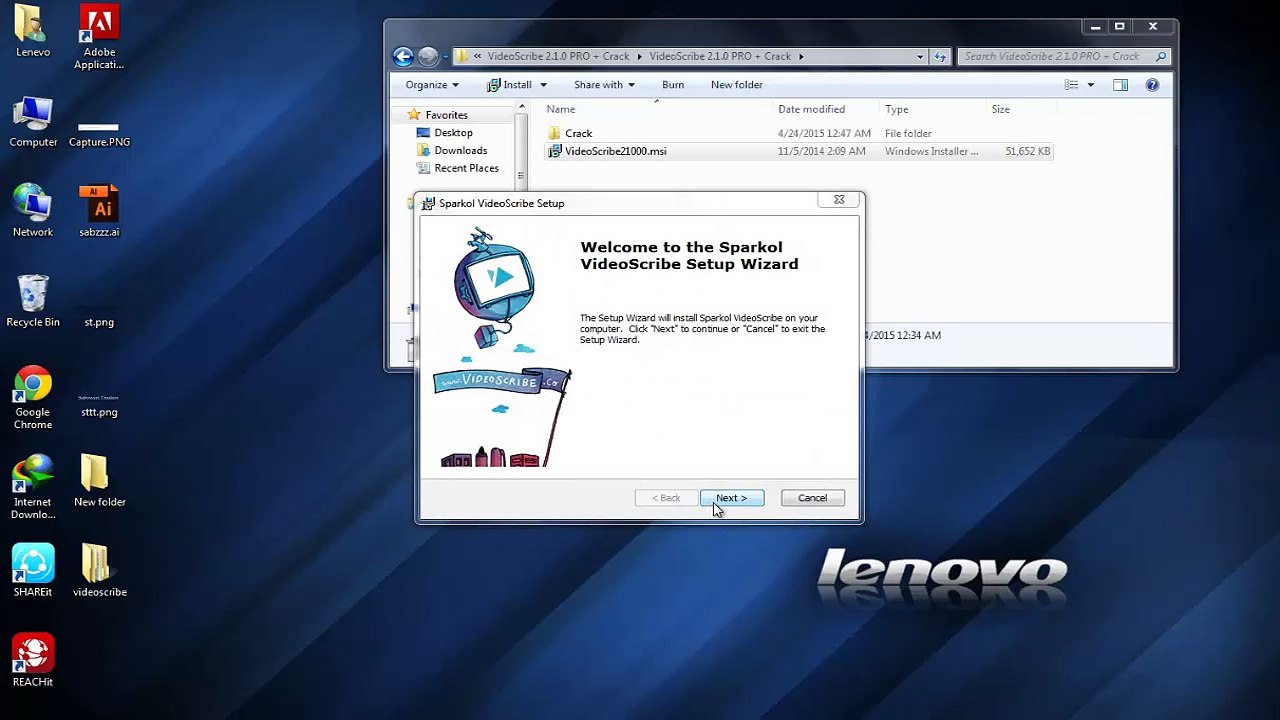
Task: Select the SHAREit desktop shortcut
Action: point(33,571)
